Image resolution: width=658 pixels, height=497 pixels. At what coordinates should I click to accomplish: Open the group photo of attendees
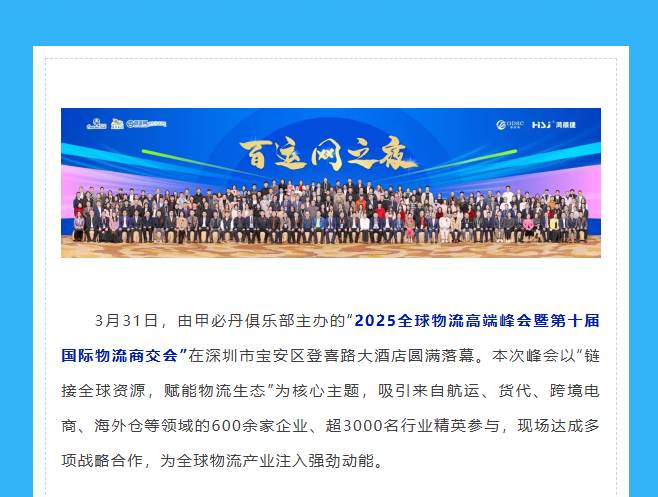tap(330, 215)
